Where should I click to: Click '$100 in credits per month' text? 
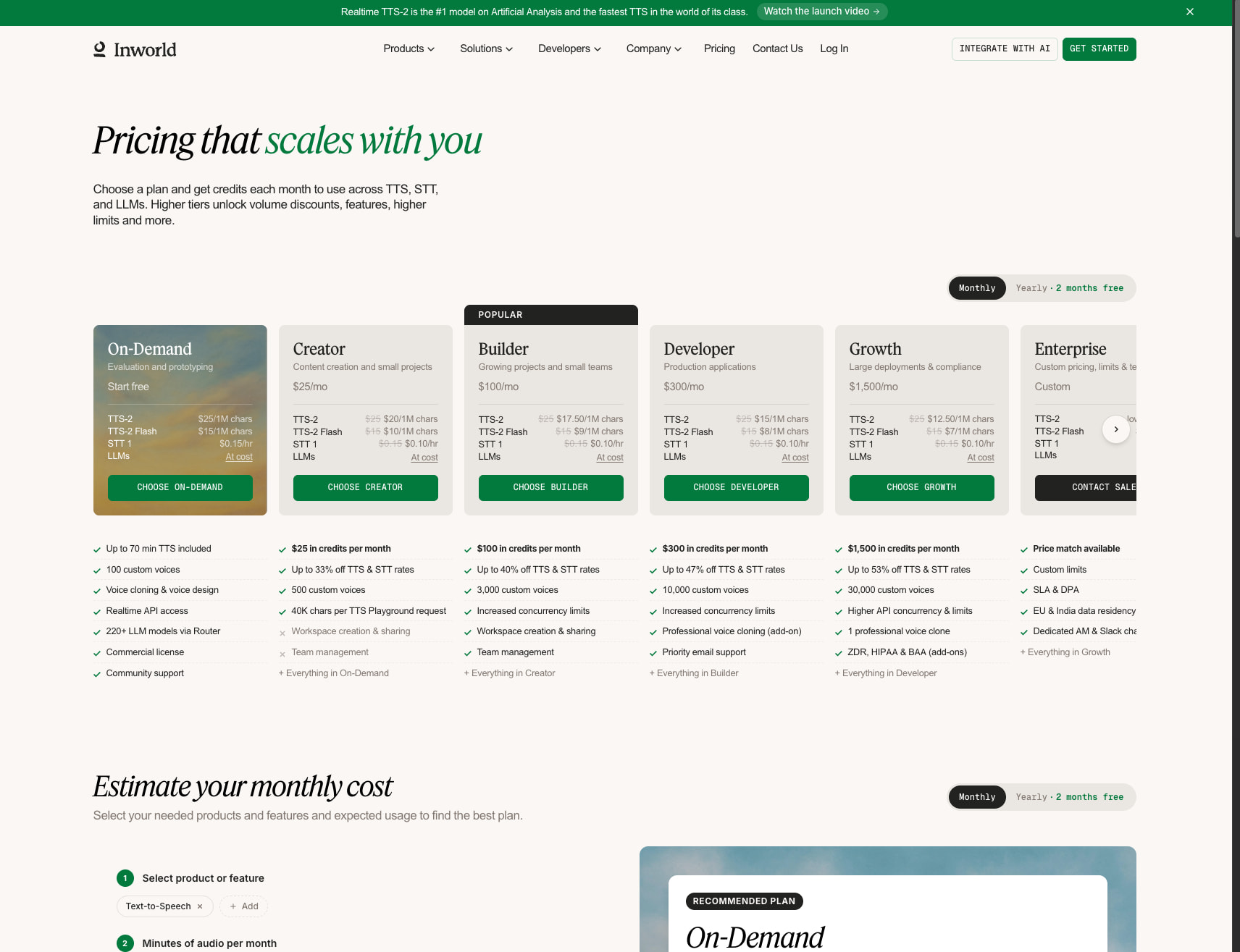tap(529, 549)
